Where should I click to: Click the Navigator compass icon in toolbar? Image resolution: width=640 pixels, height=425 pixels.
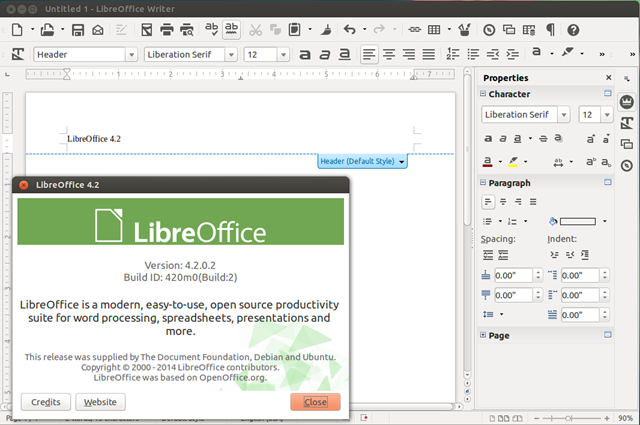coord(489,30)
